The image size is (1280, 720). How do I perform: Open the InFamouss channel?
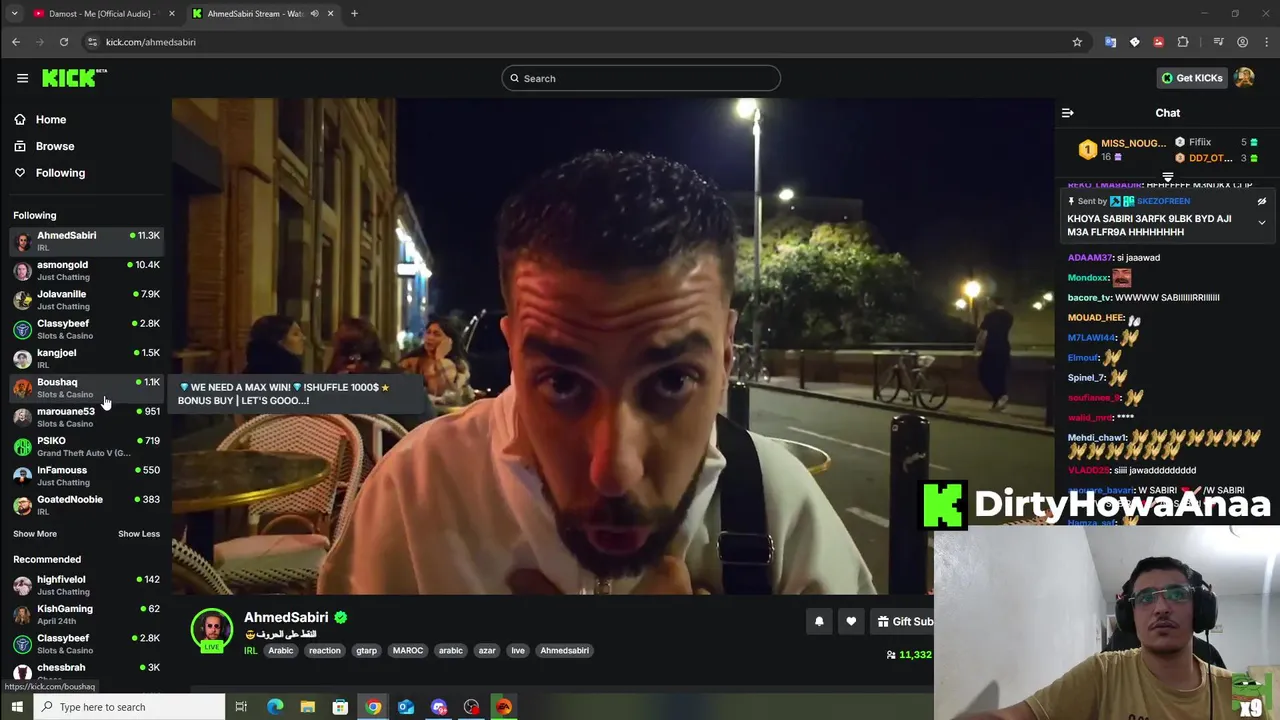click(87, 476)
